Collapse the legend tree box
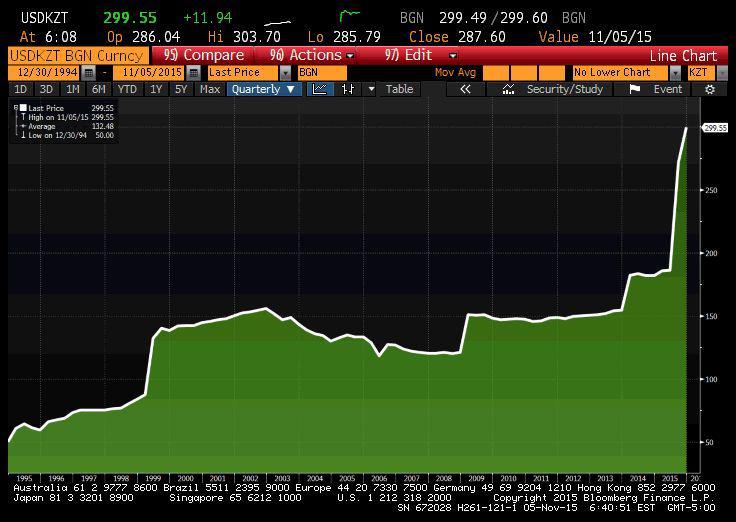736x522 pixels. coord(15,107)
